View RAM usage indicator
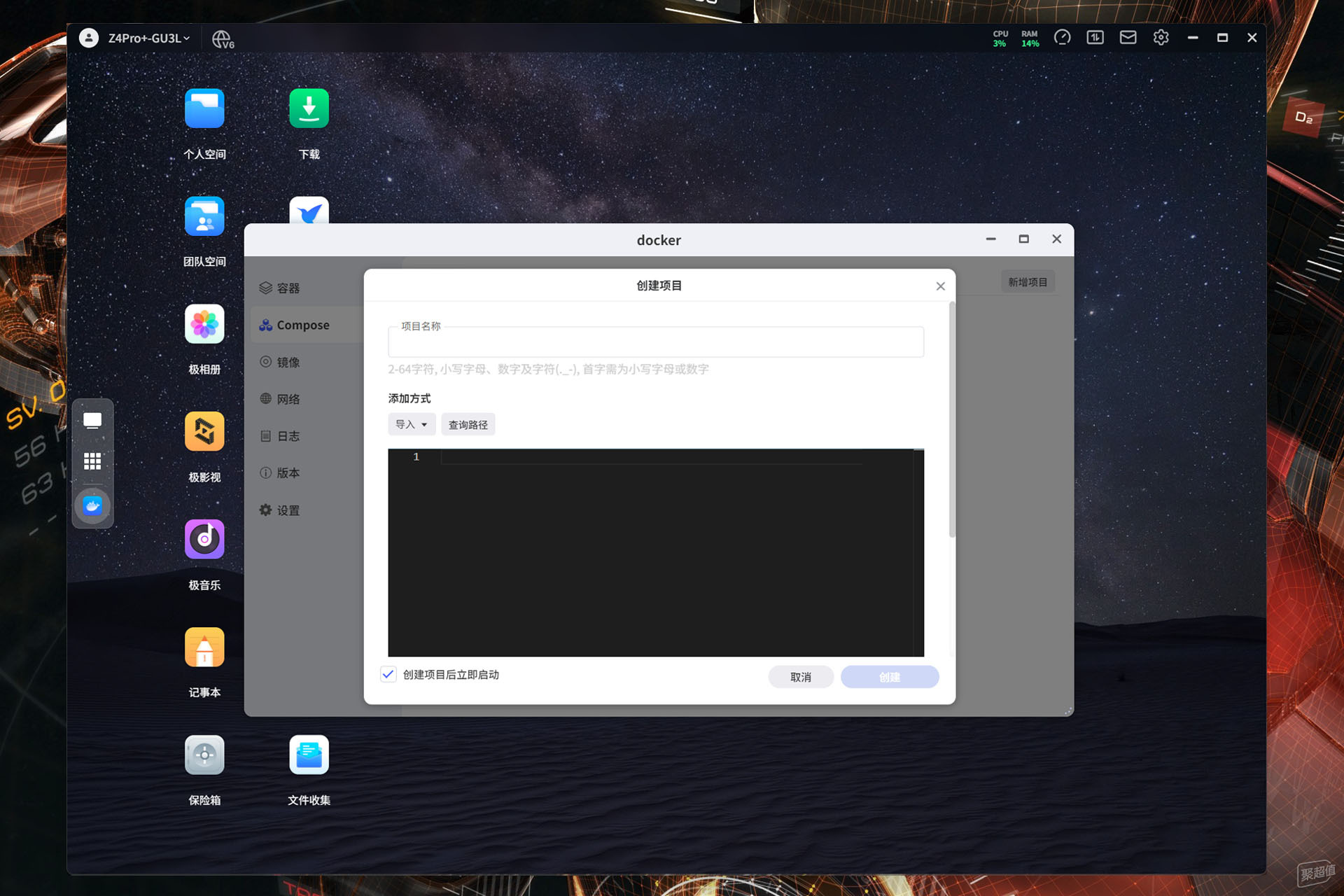 [1030, 38]
